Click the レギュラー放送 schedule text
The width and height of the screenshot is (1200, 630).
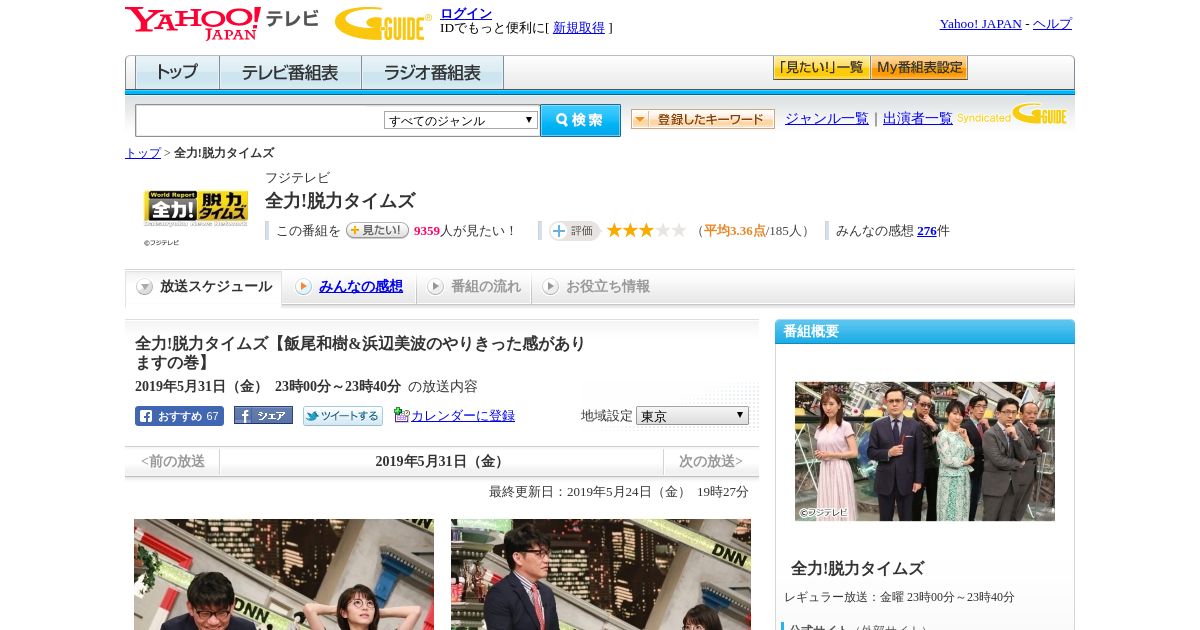point(900,597)
